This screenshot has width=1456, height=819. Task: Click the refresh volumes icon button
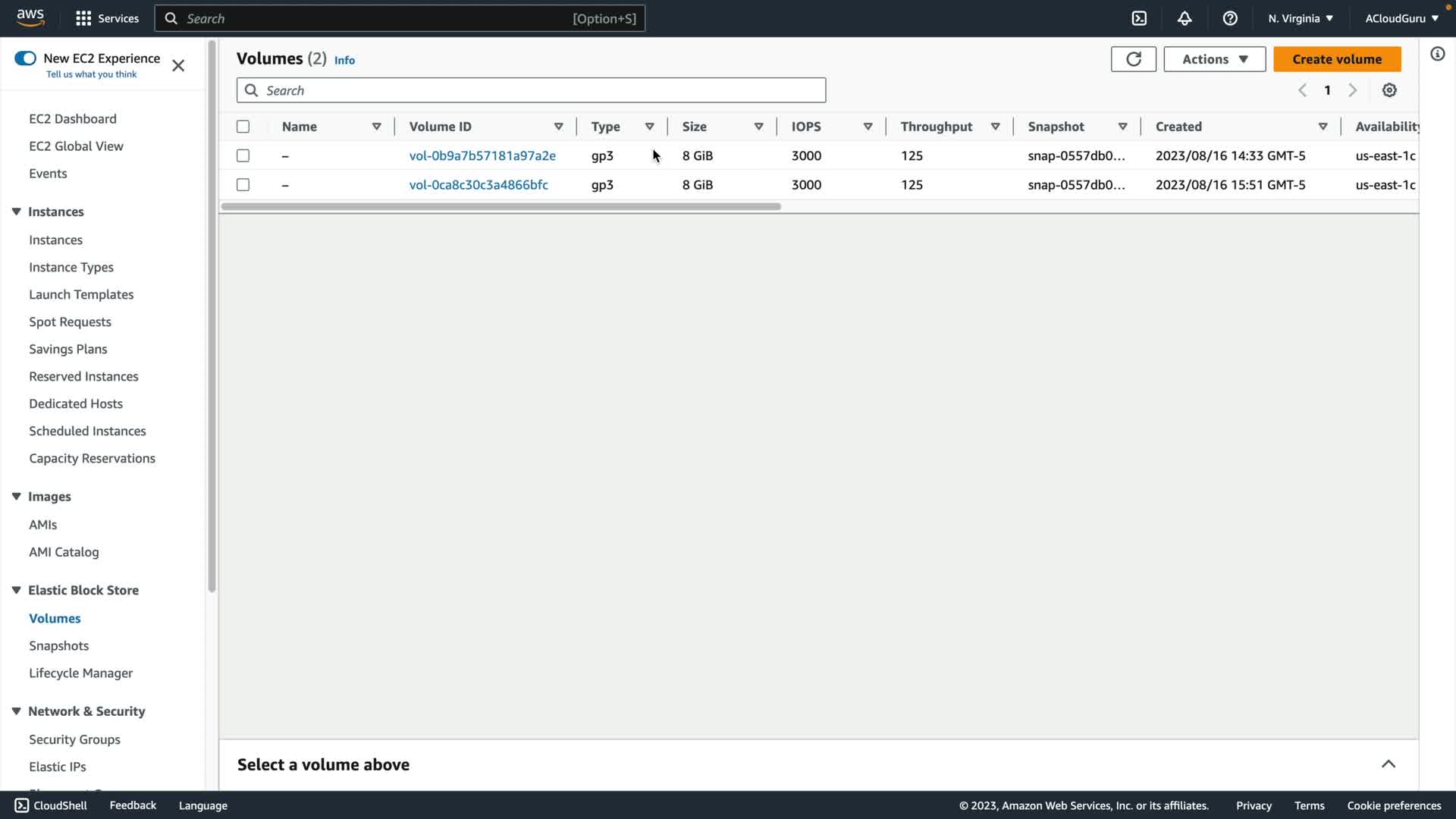click(1133, 59)
